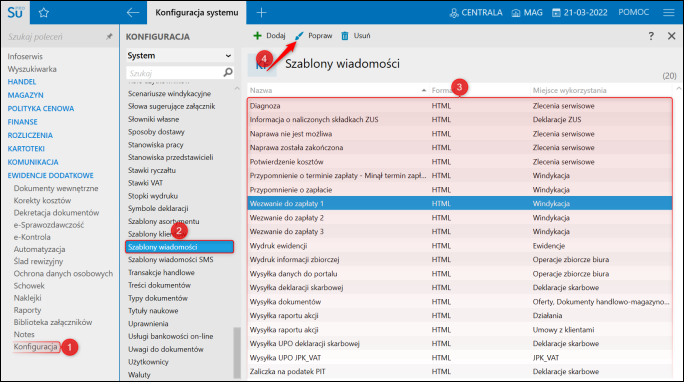684x382 pixels.
Task: Click the Popraw pencil icon
Action: point(299,36)
